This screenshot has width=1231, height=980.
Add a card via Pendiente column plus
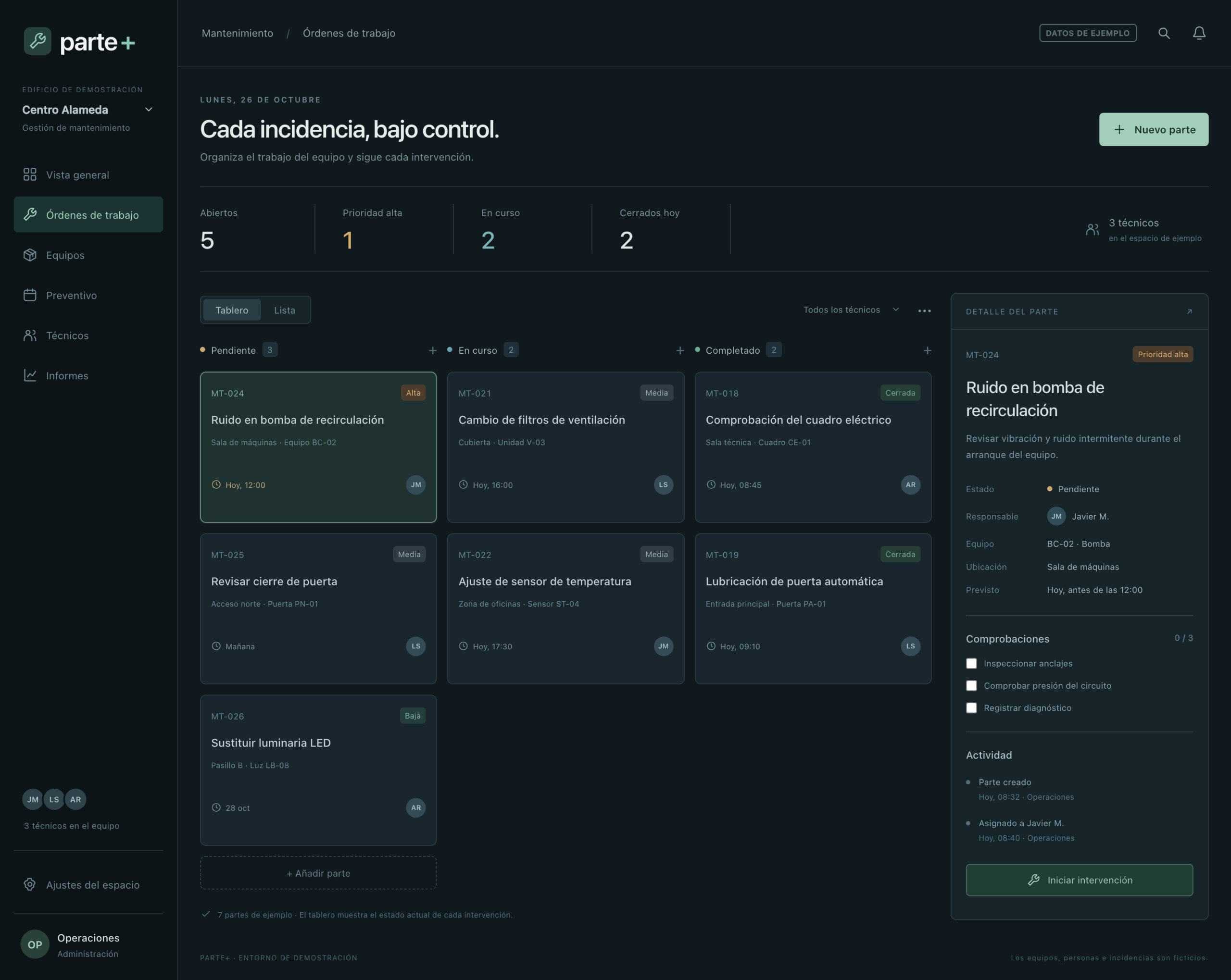pos(432,350)
